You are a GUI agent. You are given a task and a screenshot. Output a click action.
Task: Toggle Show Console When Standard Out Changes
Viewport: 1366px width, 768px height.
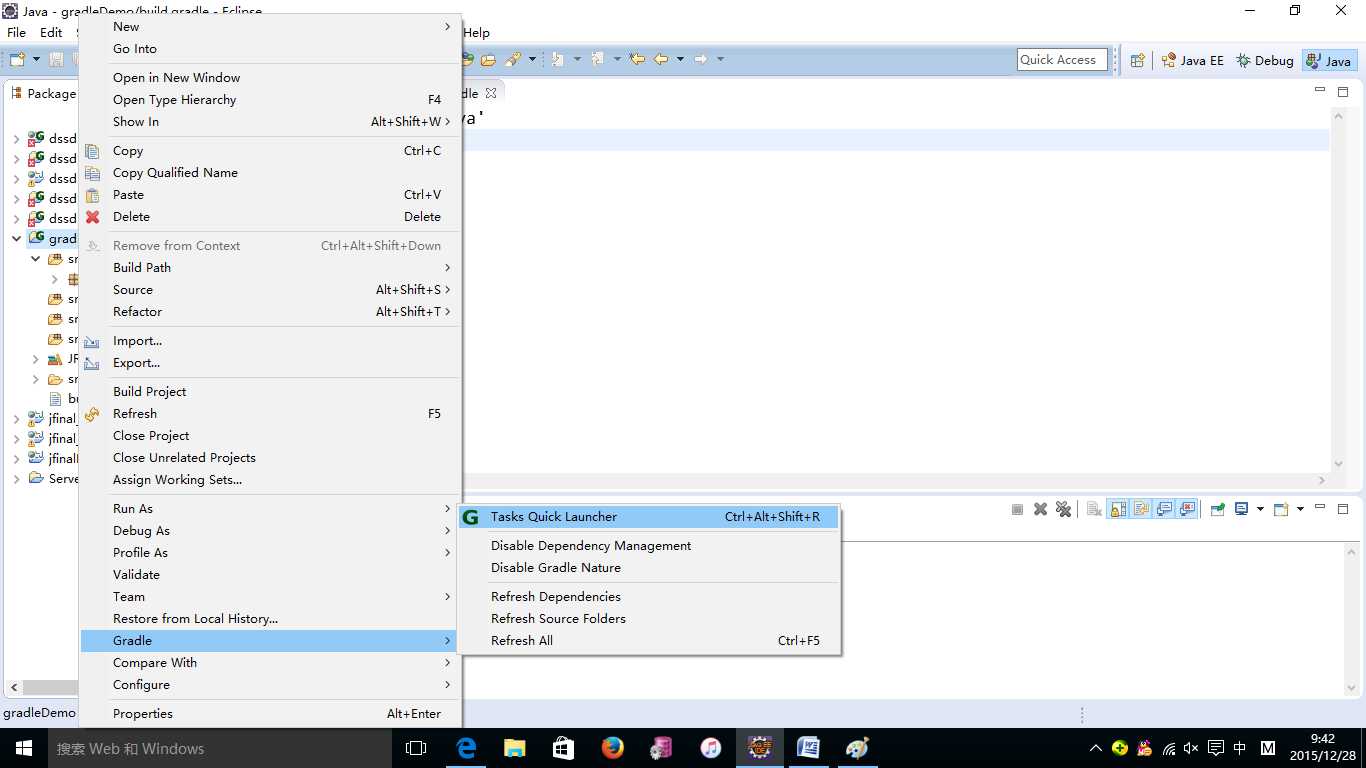pyautogui.click(x=1164, y=509)
